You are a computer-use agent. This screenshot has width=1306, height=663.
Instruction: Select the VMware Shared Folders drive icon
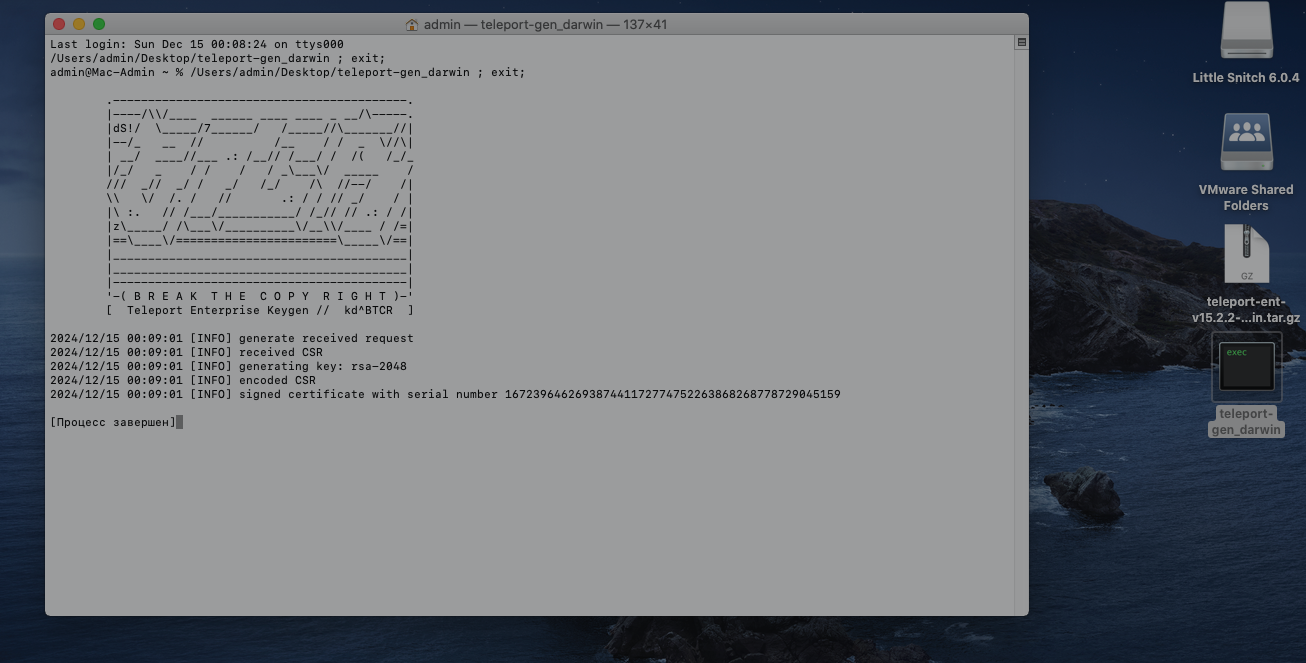[x=1246, y=142]
